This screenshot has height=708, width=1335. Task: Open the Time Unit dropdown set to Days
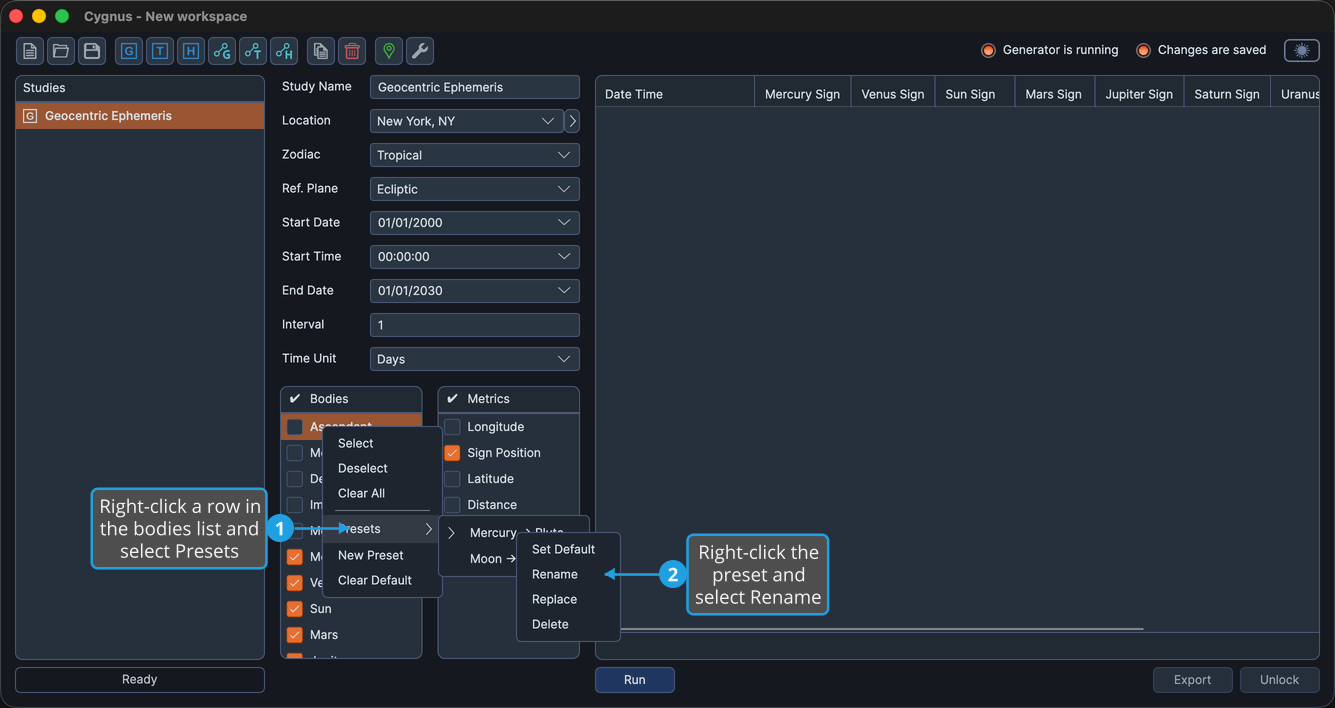click(x=475, y=359)
